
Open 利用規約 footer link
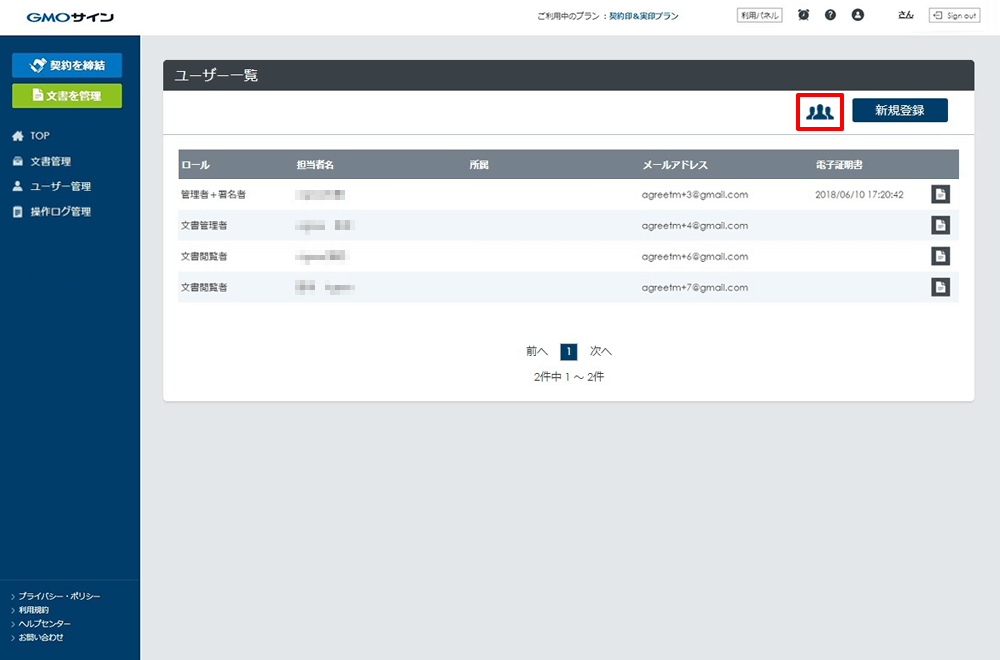34,610
